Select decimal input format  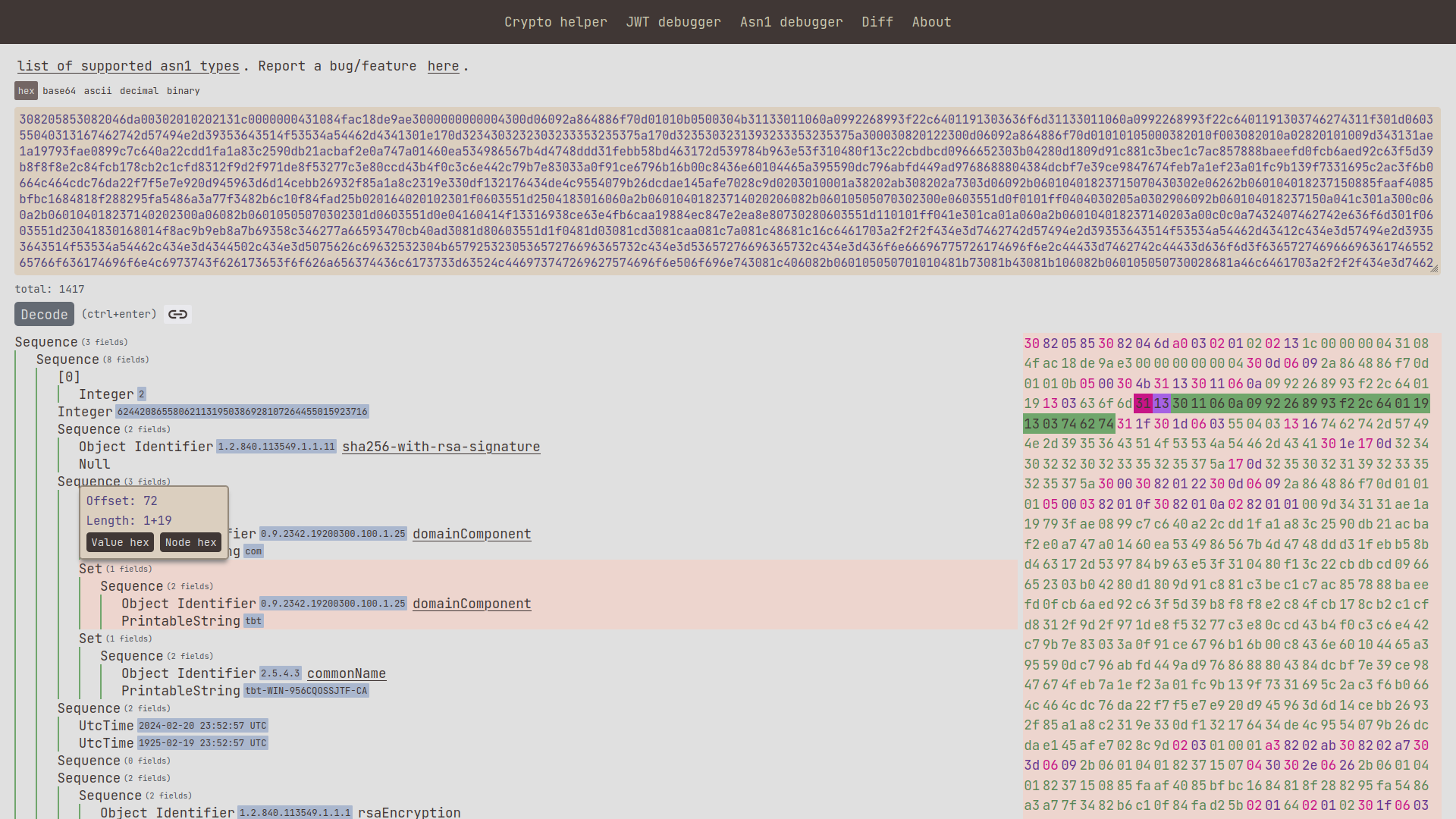pos(140,91)
